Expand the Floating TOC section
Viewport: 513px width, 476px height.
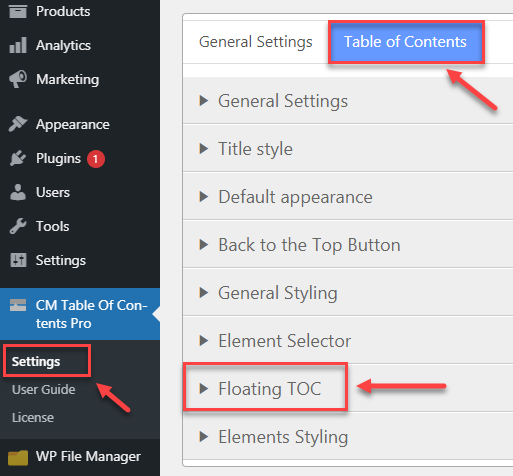click(265, 389)
